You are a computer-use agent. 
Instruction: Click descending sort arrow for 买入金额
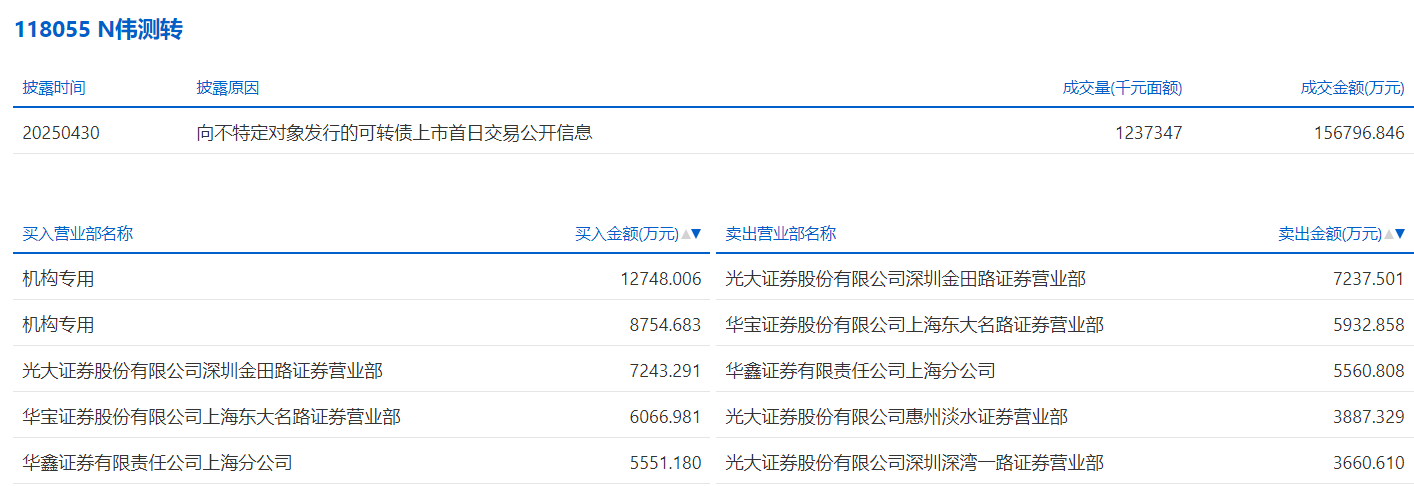pos(697,234)
